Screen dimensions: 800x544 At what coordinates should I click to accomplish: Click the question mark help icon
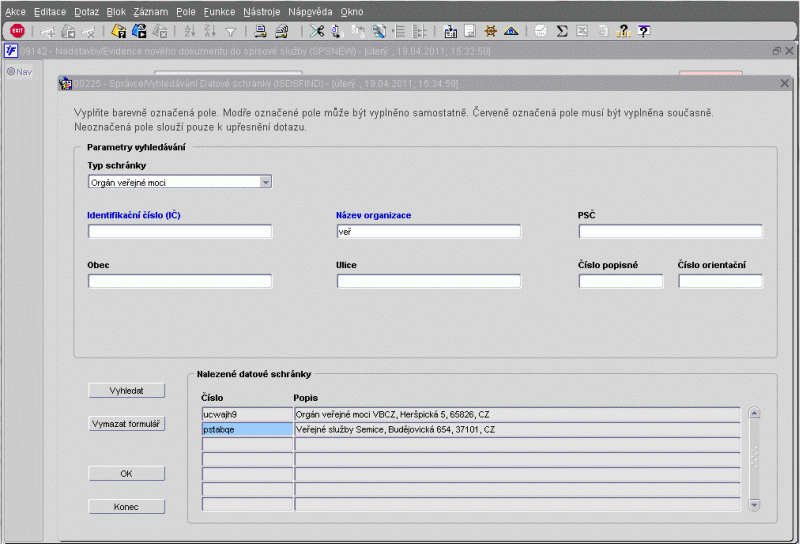click(645, 31)
